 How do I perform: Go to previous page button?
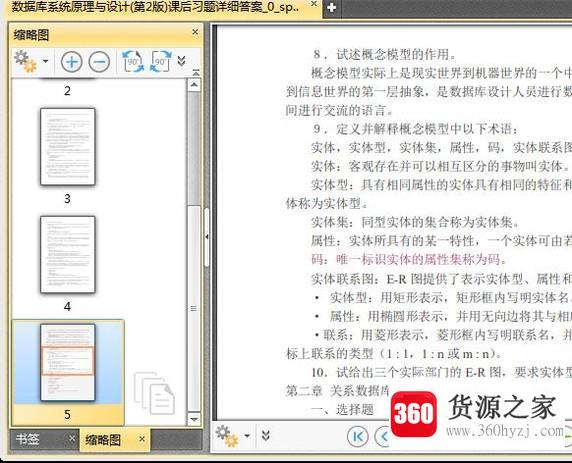[383, 437]
